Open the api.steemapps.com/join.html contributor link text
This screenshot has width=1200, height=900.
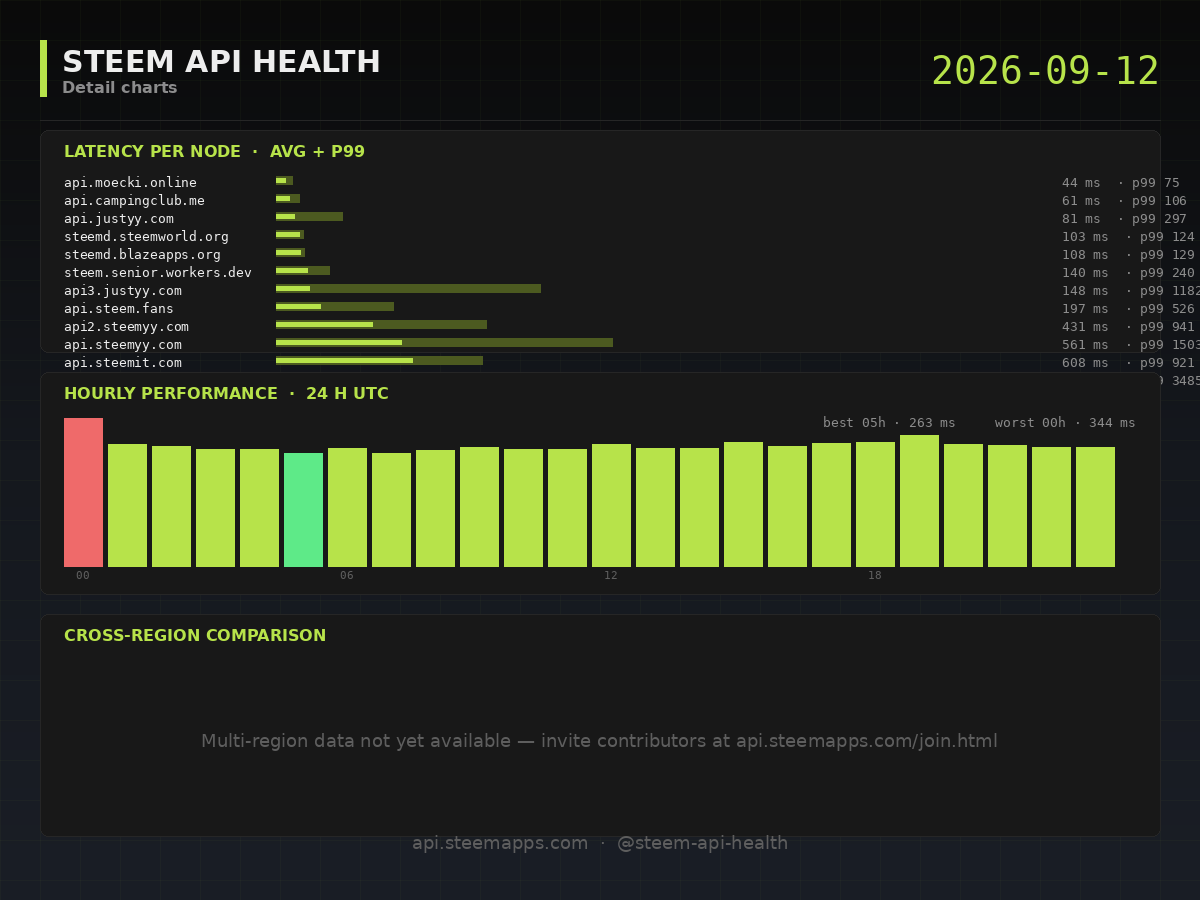point(867,741)
